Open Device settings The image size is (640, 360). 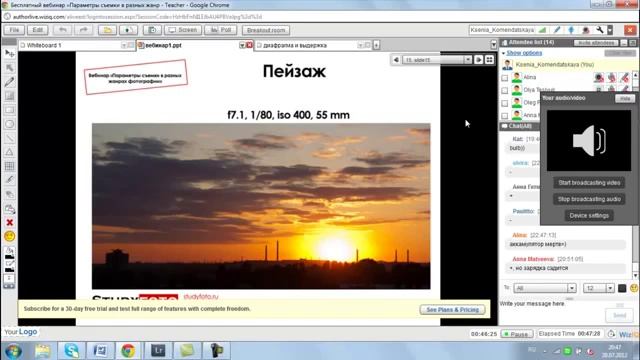(589, 216)
